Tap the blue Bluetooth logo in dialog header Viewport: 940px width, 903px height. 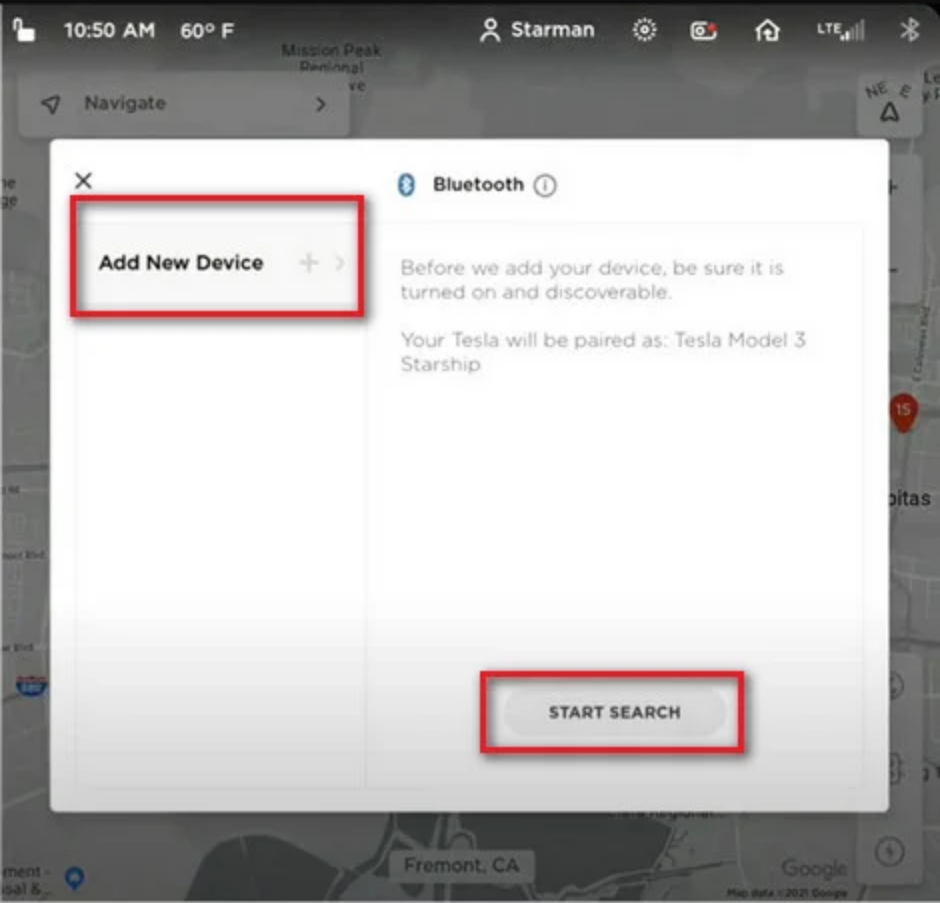pos(406,185)
